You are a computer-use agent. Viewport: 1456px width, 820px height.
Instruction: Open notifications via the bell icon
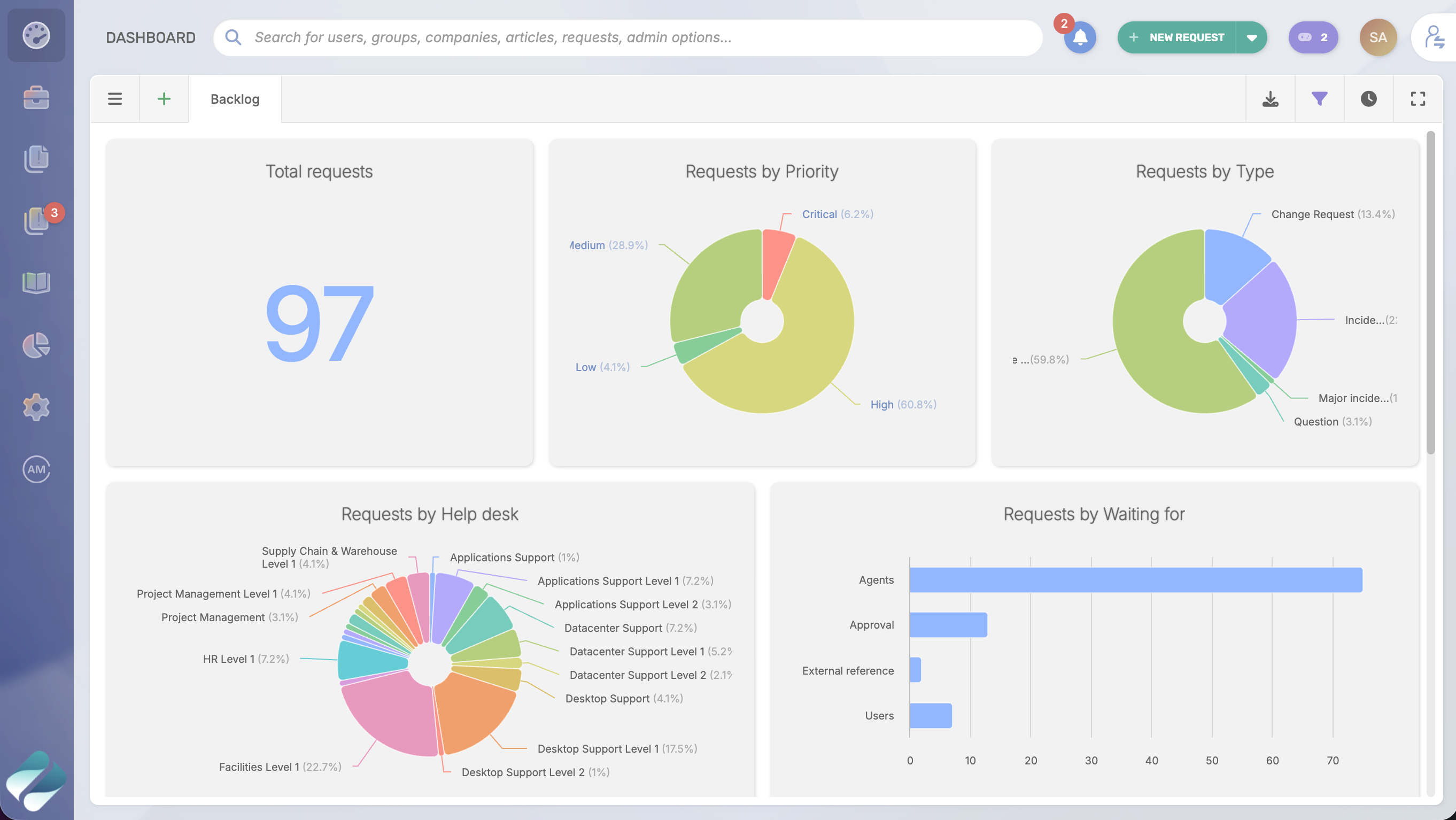click(1080, 37)
